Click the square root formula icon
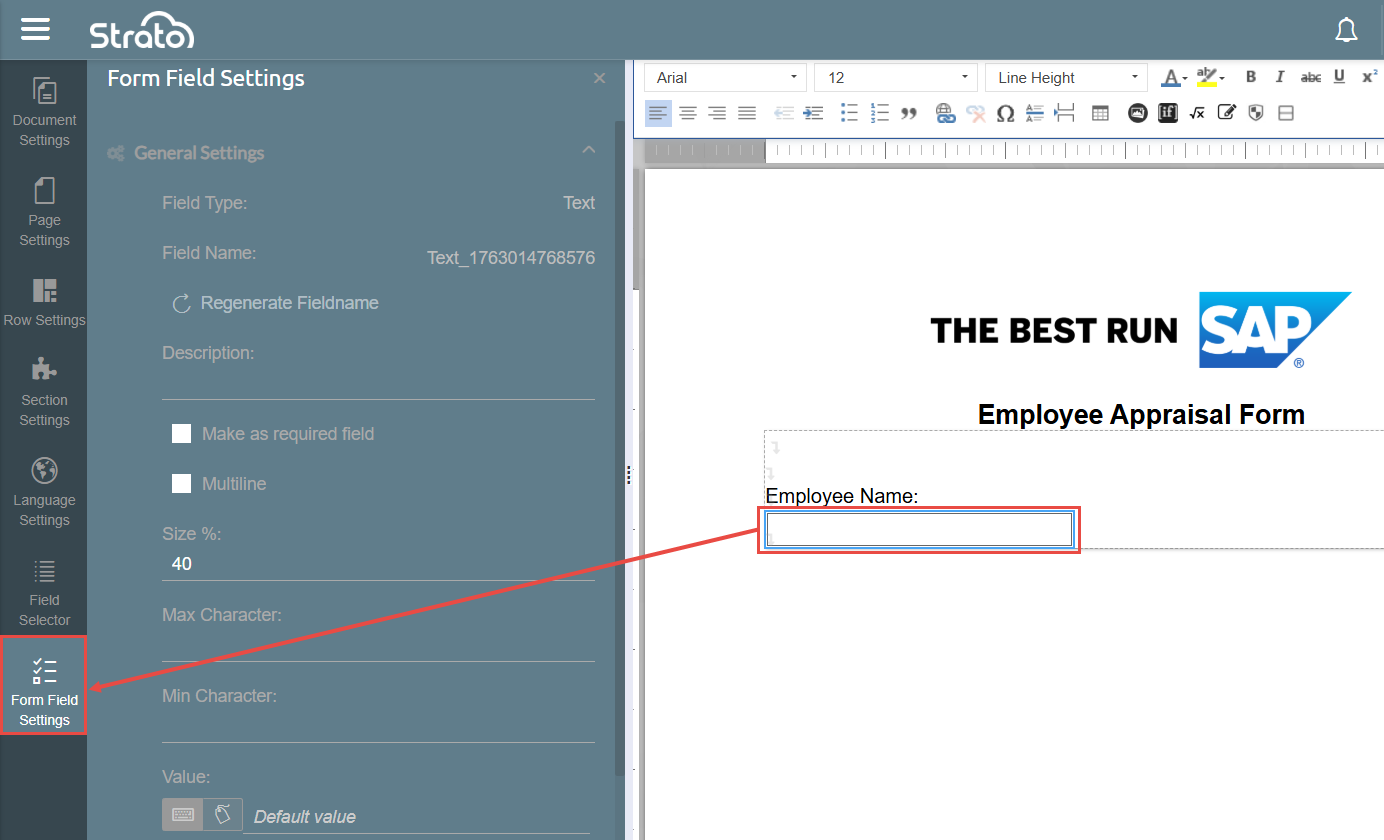1384x840 pixels. point(1197,114)
